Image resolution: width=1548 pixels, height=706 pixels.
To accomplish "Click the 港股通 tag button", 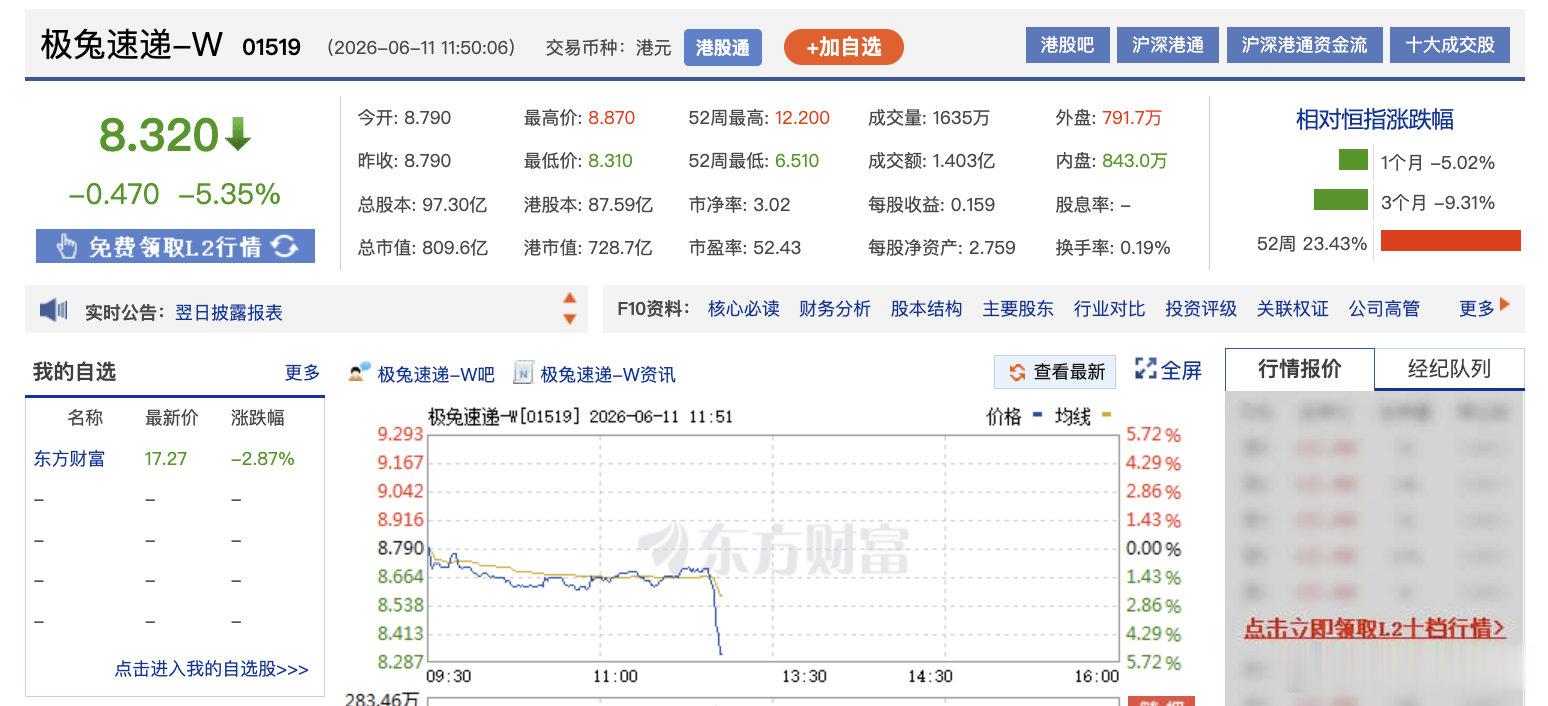I will (x=722, y=47).
